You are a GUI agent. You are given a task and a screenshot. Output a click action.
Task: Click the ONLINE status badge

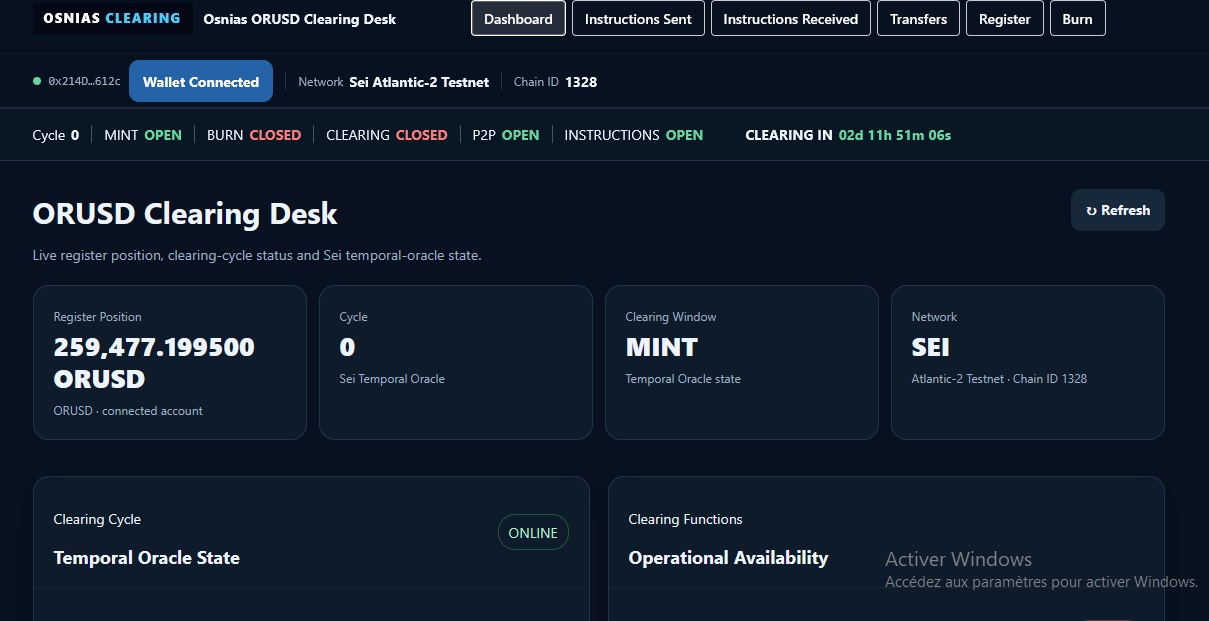[533, 533]
